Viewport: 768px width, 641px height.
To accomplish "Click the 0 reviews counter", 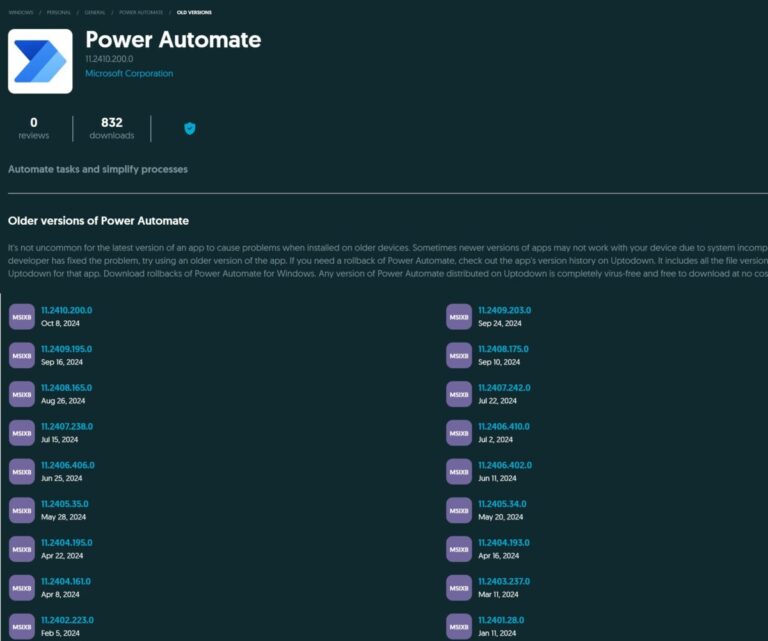I will [x=34, y=128].
